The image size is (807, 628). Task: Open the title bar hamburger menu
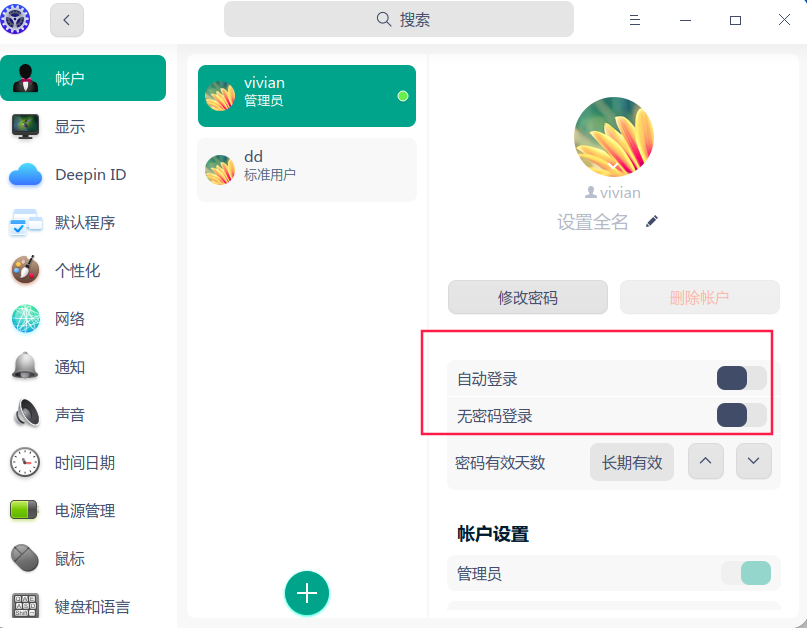(x=634, y=20)
